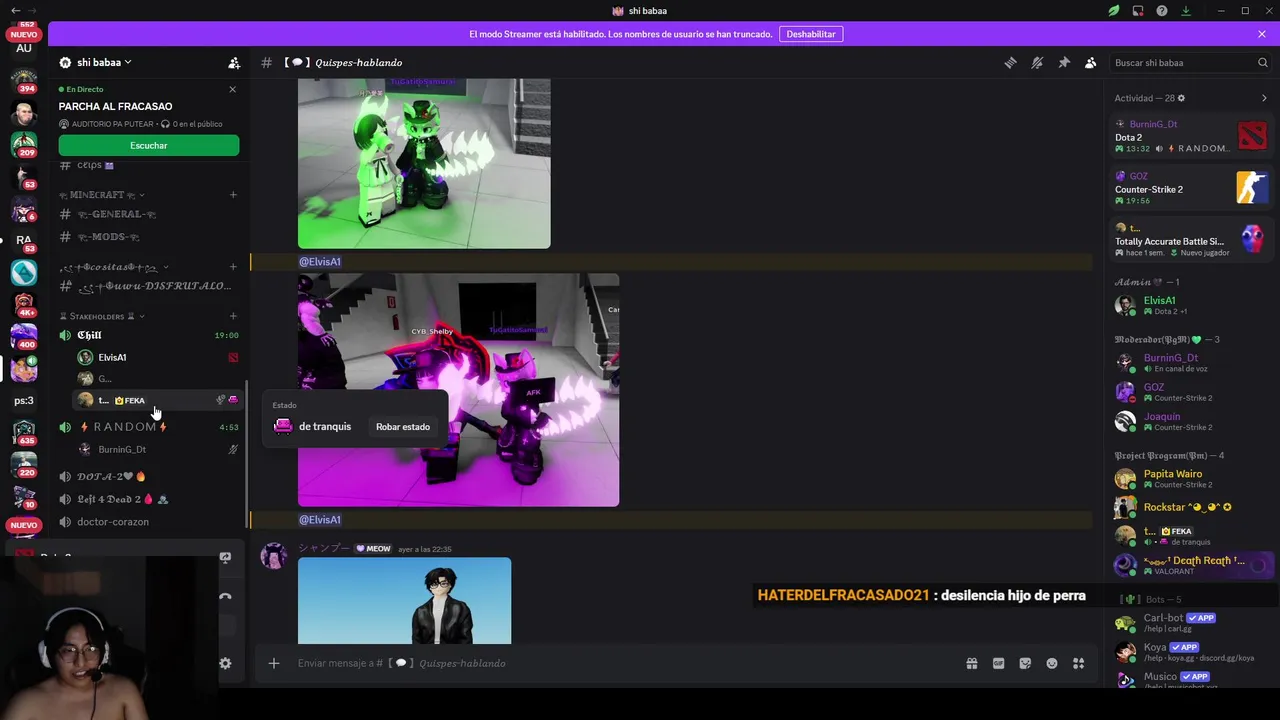Open user settings gear icon
This screenshot has height=720, width=1280.
point(225,663)
